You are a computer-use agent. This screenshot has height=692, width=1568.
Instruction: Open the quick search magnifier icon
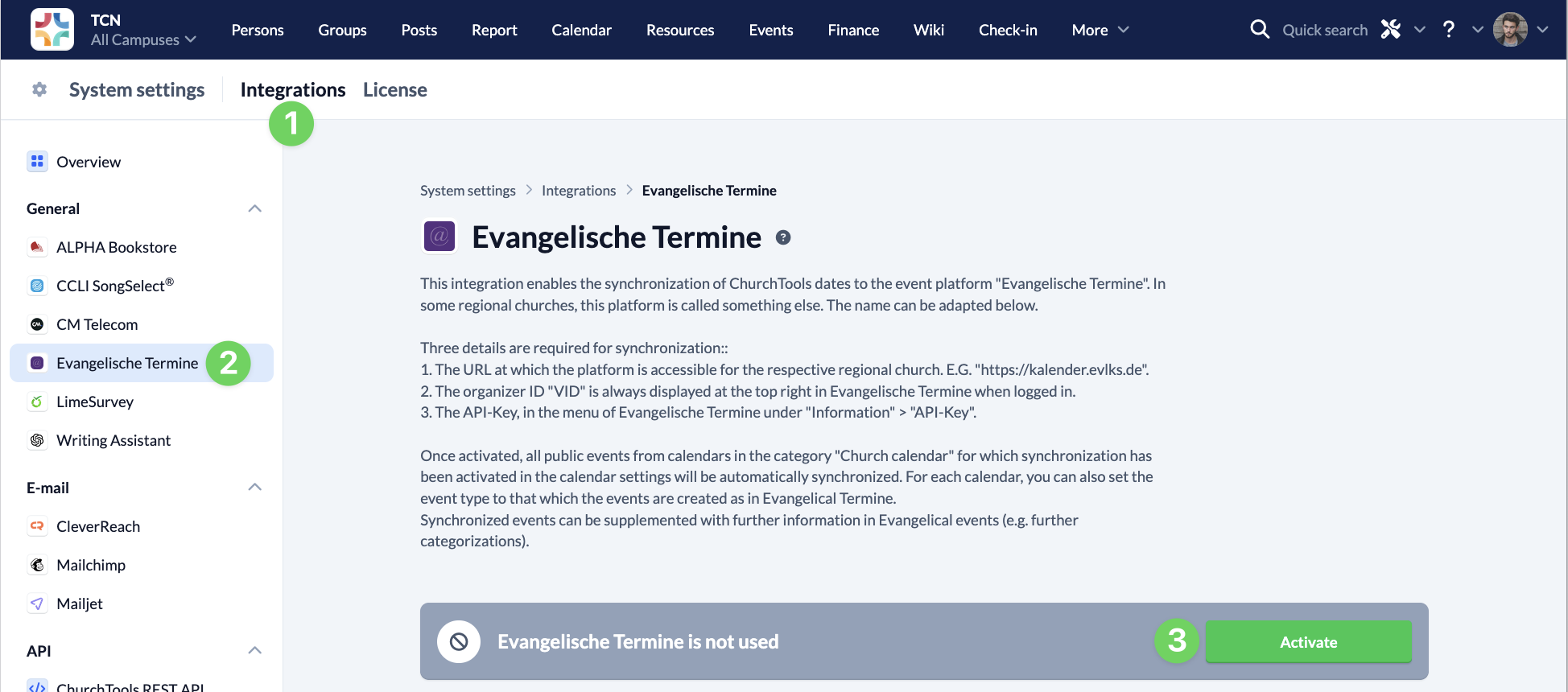[x=1260, y=30]
